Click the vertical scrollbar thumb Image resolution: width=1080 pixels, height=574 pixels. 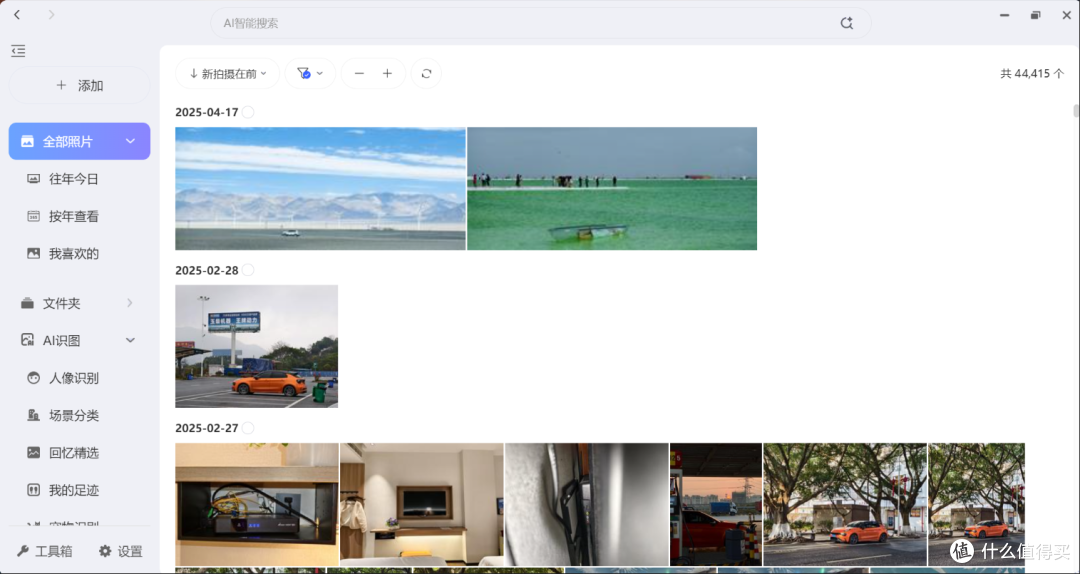click(1076, 111)
